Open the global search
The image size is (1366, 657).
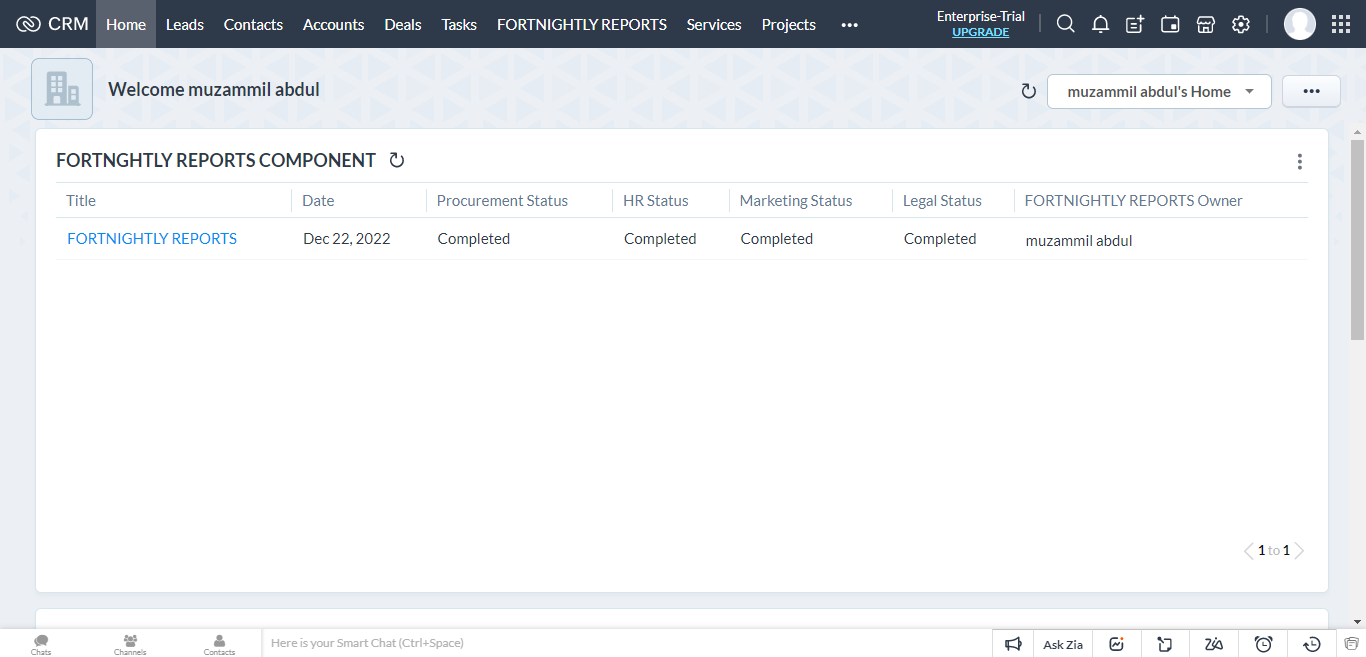click(1065, 23)
